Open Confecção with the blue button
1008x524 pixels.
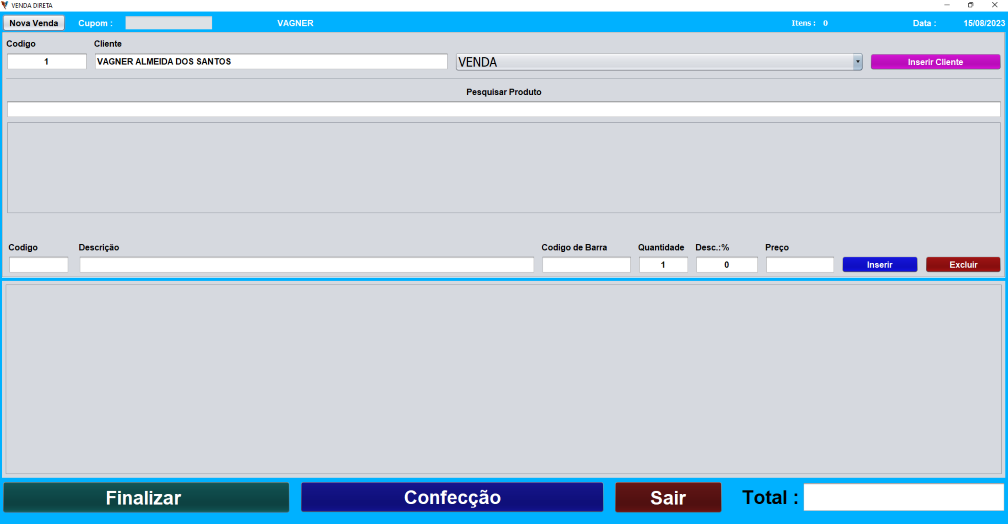click(x=452, y=498)
